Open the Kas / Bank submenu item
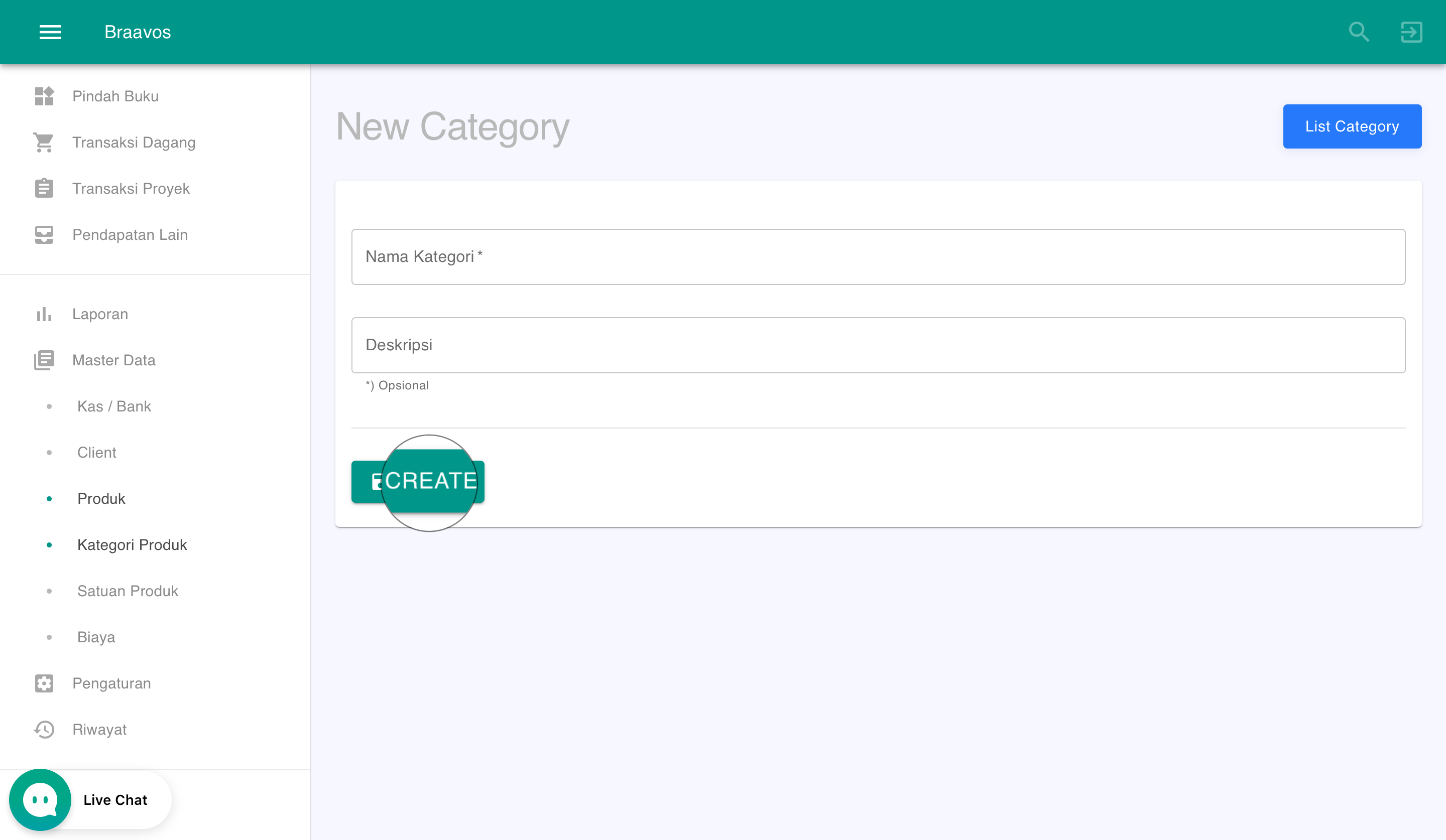1446x840 pixels. pyautogui.click(x=114, y=406)
